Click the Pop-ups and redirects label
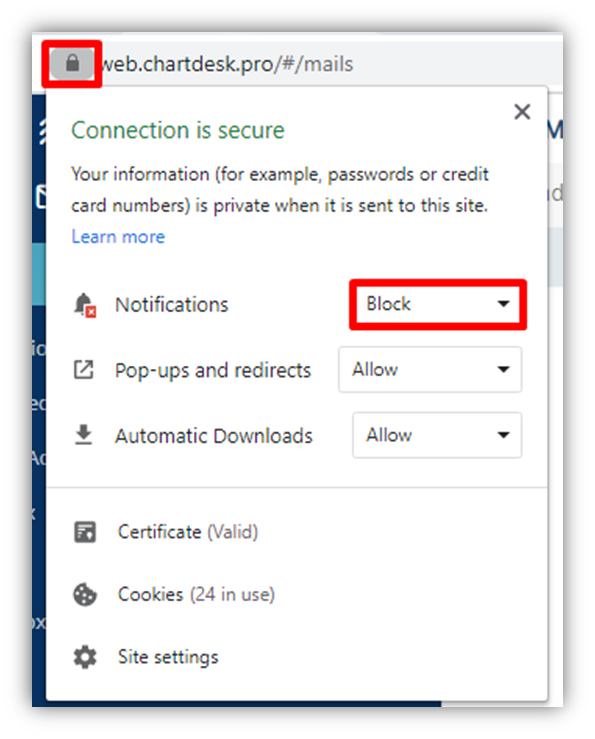Screen dimensions: 595x739 click(x=213, y=370)
